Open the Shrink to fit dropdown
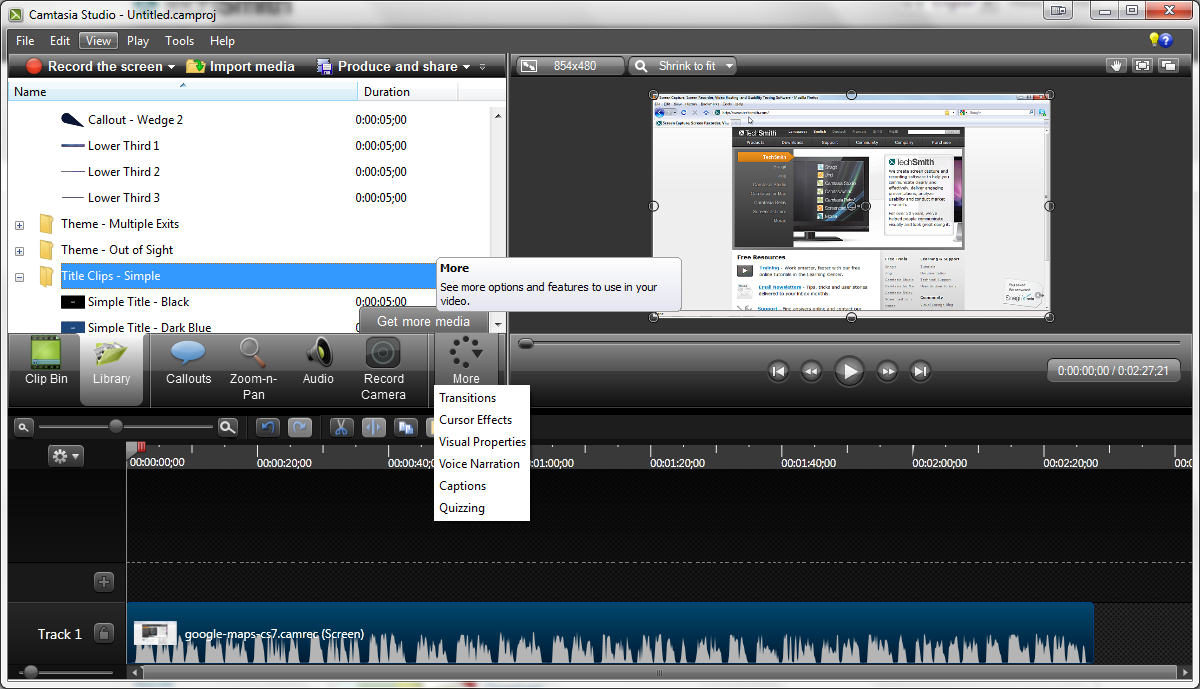1200x689 pixels. [x=682, y=65]
